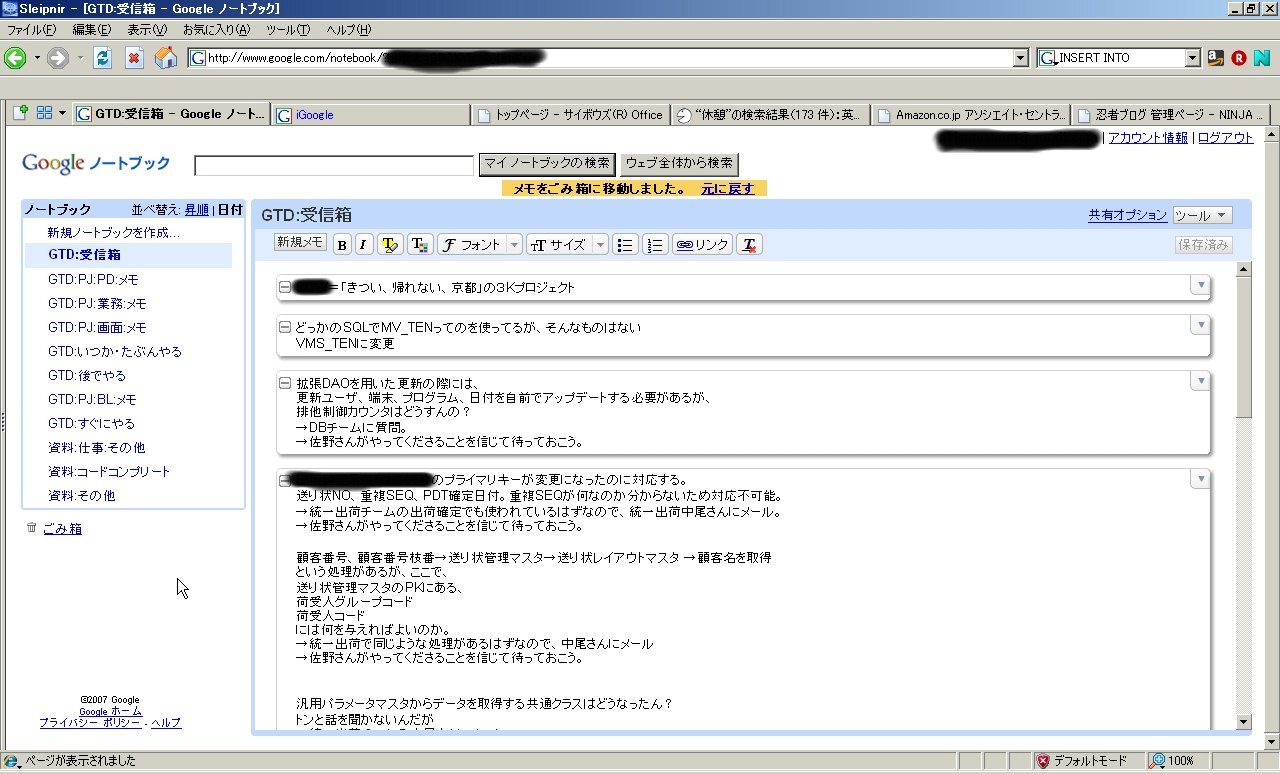Image resolution: width=1280 pixels, height=774 pixels.
Task: Collapse the プライマリキー note
Action: 285,481
